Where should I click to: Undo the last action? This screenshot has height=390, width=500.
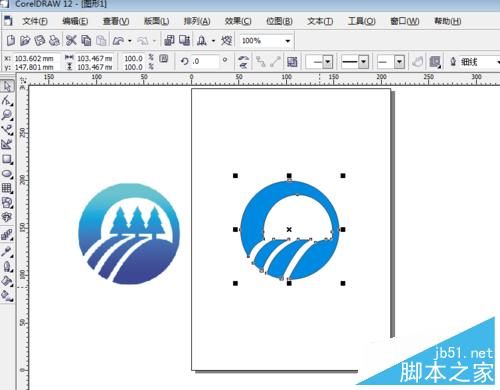(x=118, y=41)
